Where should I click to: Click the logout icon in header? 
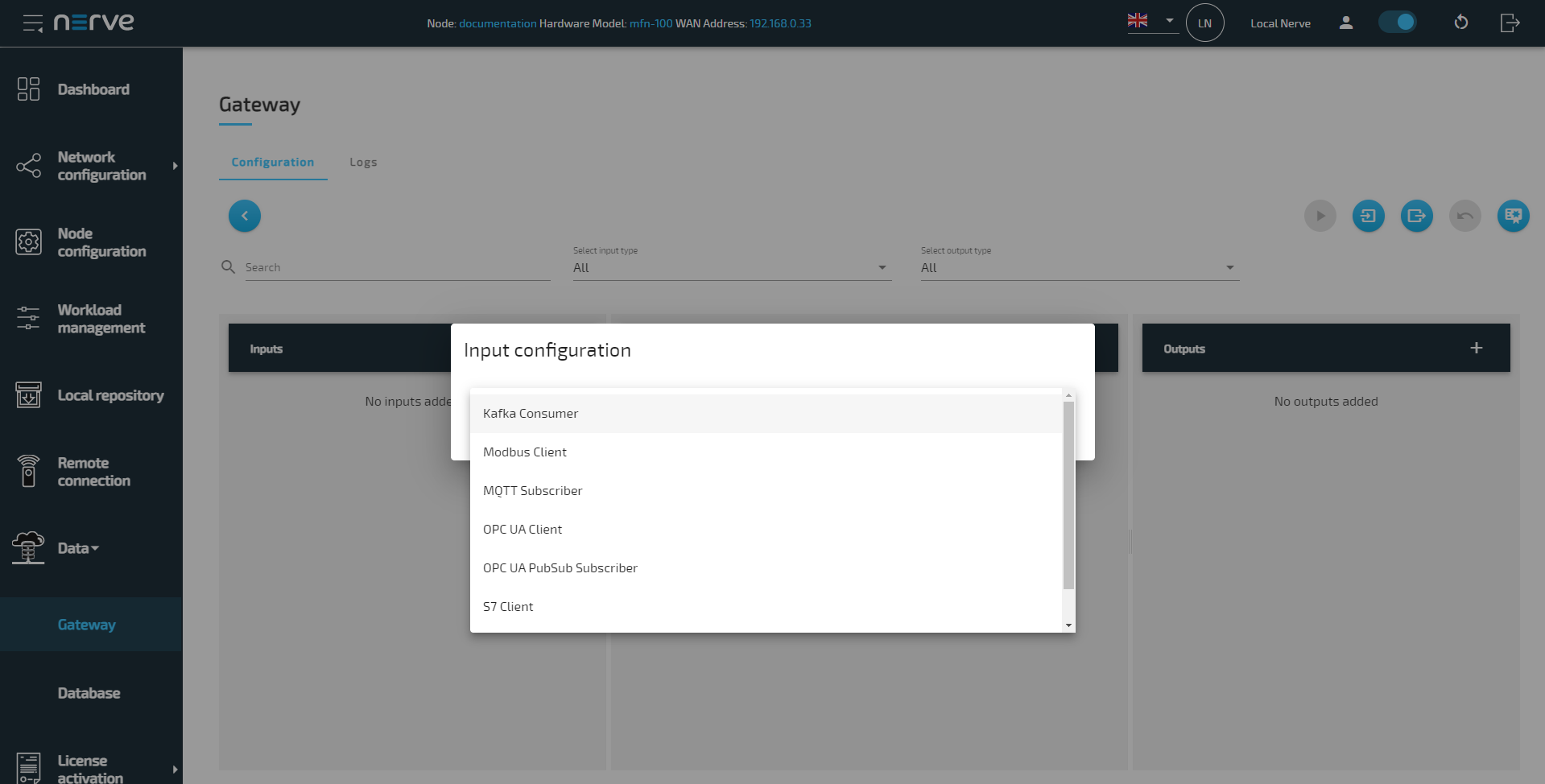click(1510, 23)
